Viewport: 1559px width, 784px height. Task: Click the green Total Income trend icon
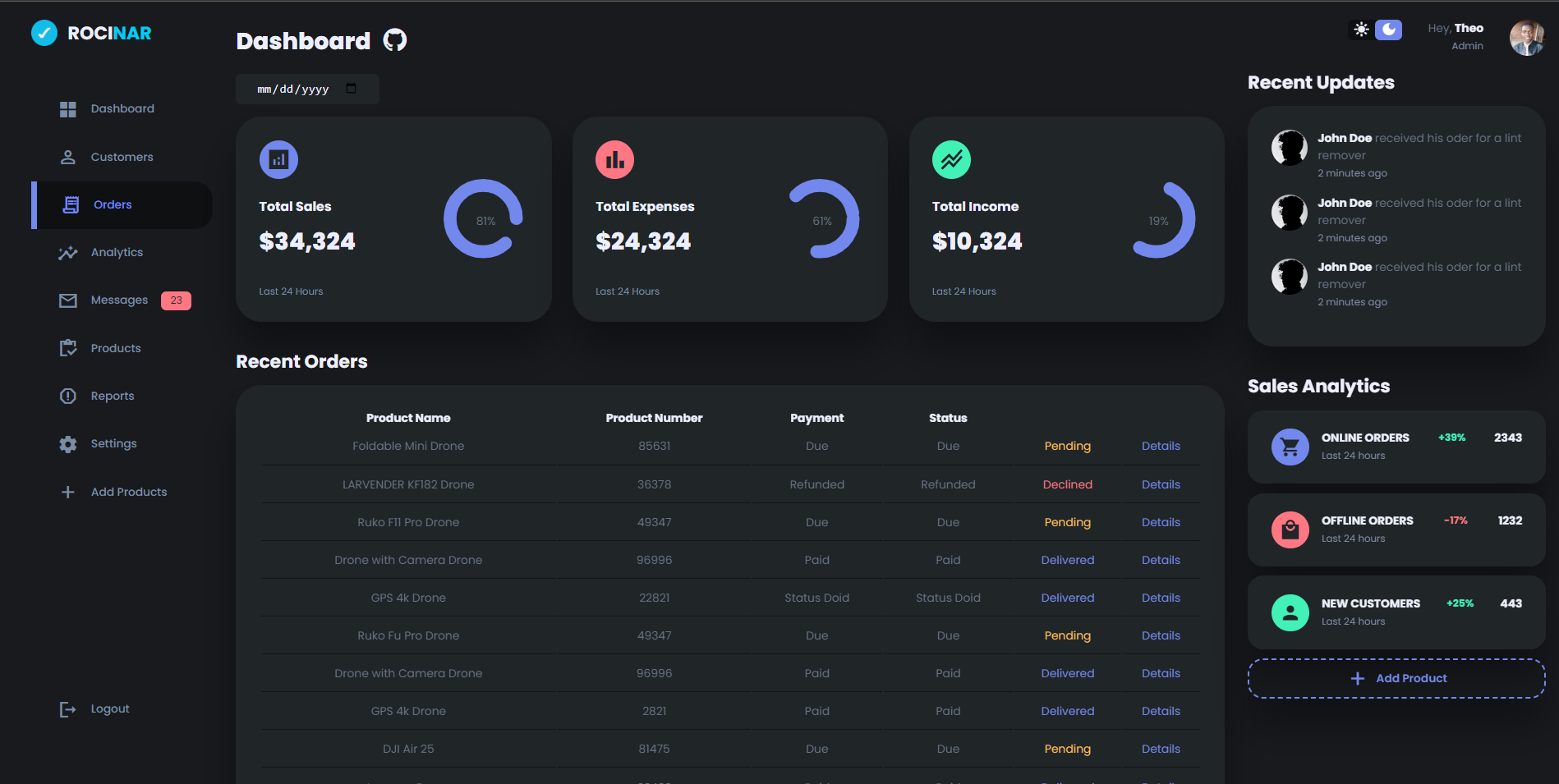coord(950,159)
